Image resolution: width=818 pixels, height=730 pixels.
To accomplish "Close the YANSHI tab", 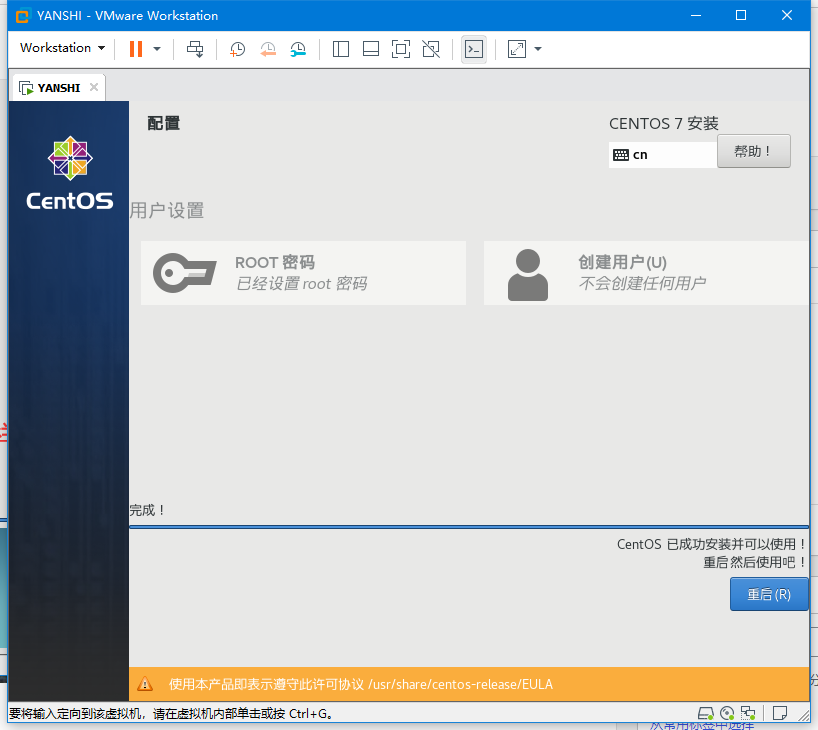I will coord(94,87).
